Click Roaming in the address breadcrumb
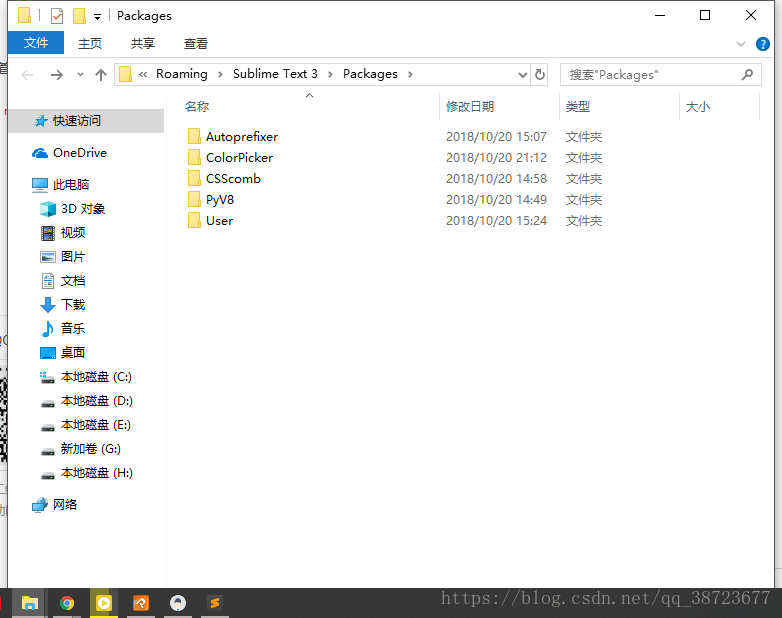The height and width of the screenshot is (618, 782). [182, 74]
